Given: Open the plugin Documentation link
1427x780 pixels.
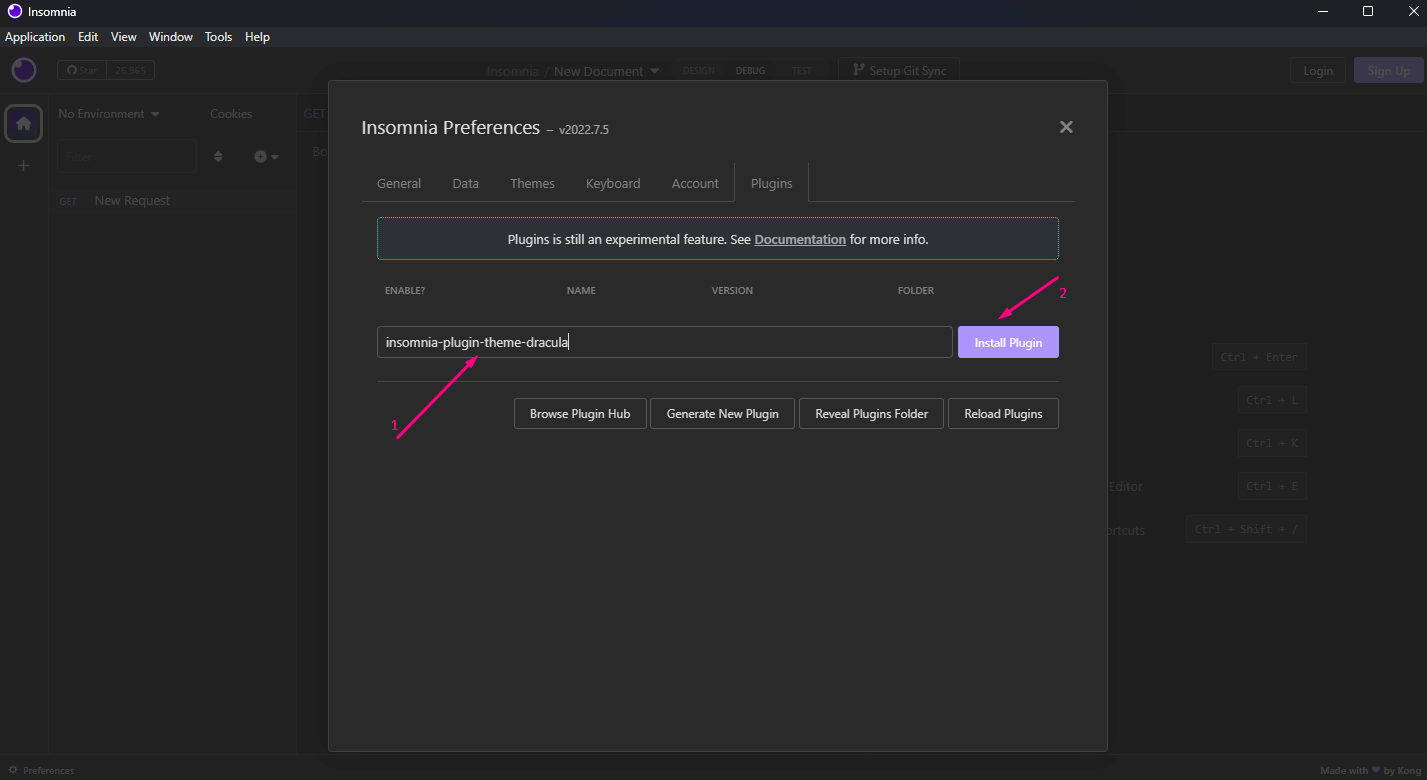Looking at the screenshot, I should [x=800, y=240].
